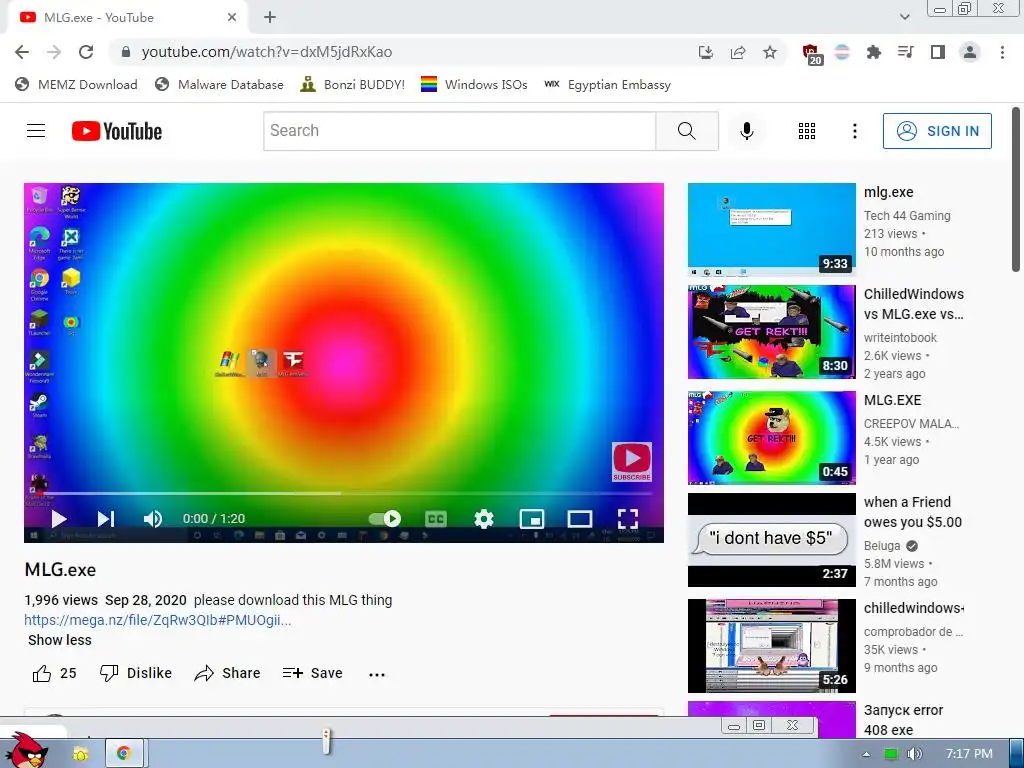This screenshot has width=1024, height=768.
Task: Open the Extensions puzzle piece menu
Action: (x=873, y=52)
